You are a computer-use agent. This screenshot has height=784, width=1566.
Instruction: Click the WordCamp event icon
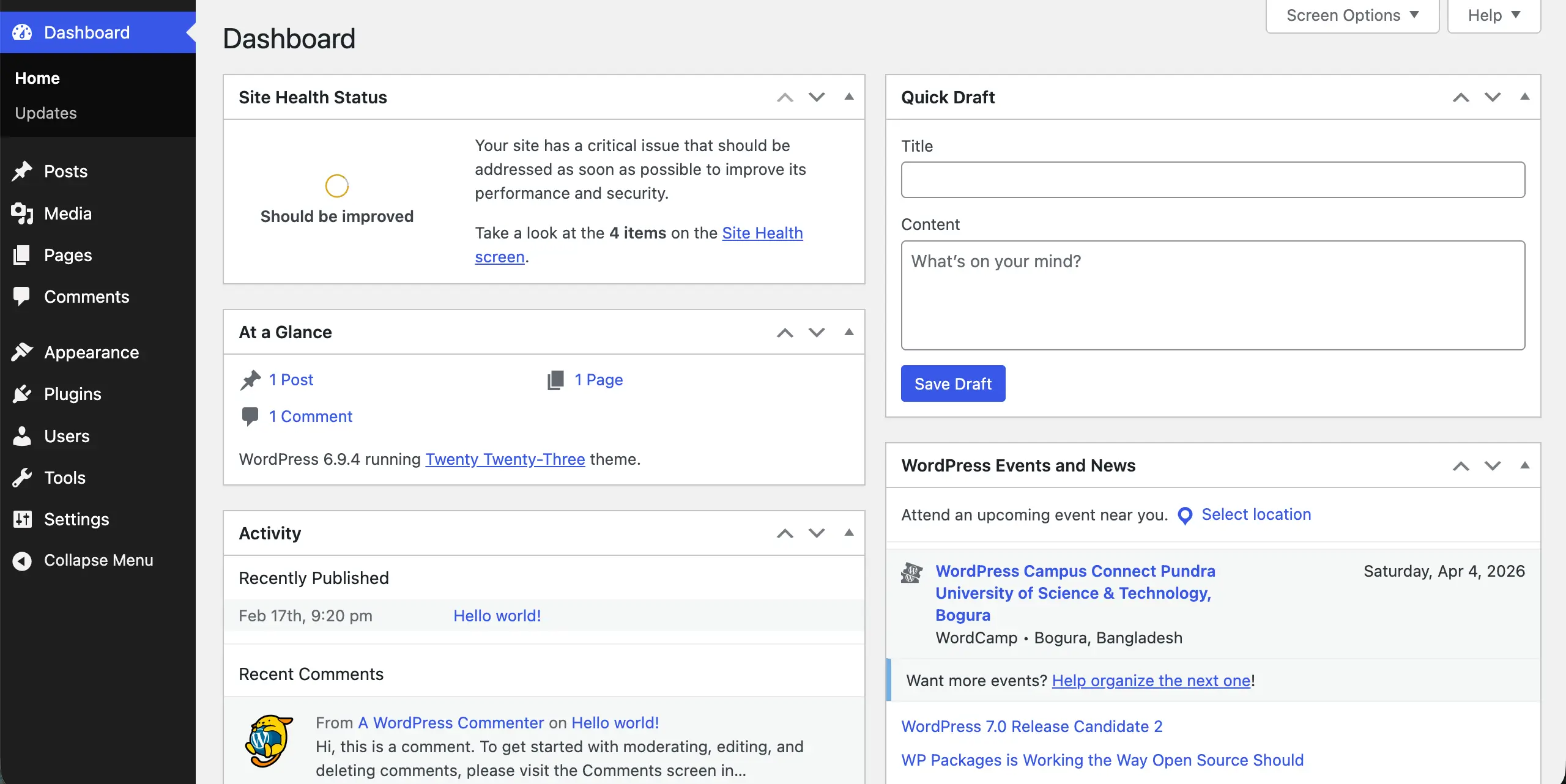[911, 573]
